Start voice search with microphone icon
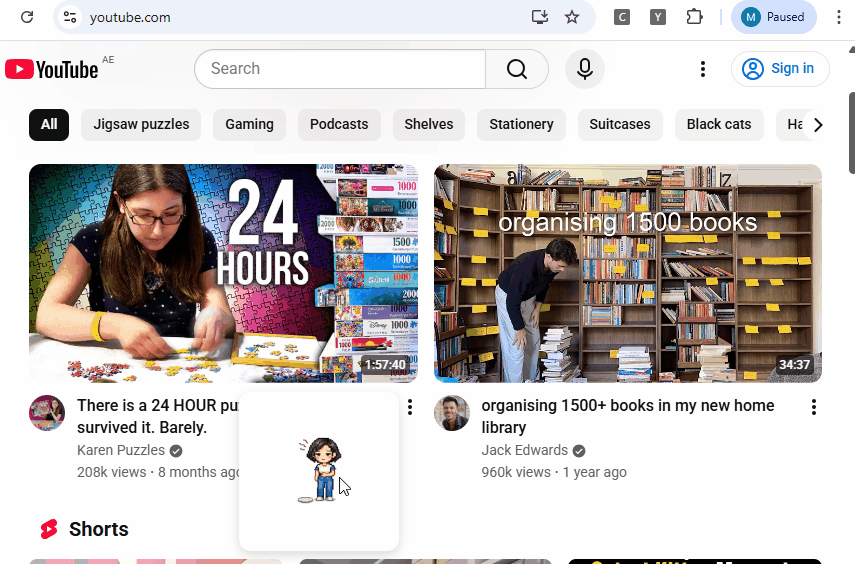The height and width of the screenshot is (564, 855). pos(585,69)
